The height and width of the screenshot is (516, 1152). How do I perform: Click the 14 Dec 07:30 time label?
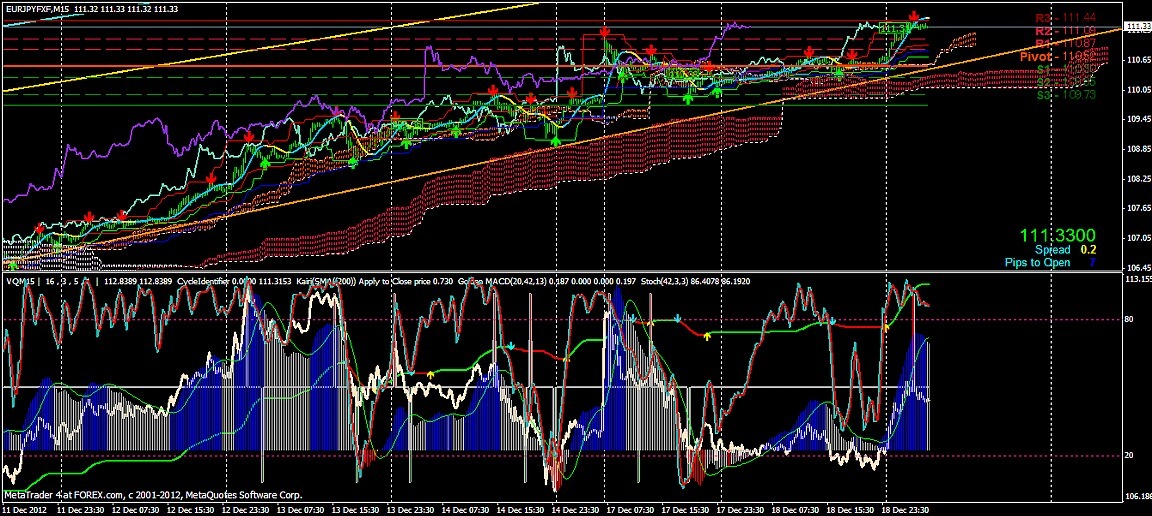(467, 509)
